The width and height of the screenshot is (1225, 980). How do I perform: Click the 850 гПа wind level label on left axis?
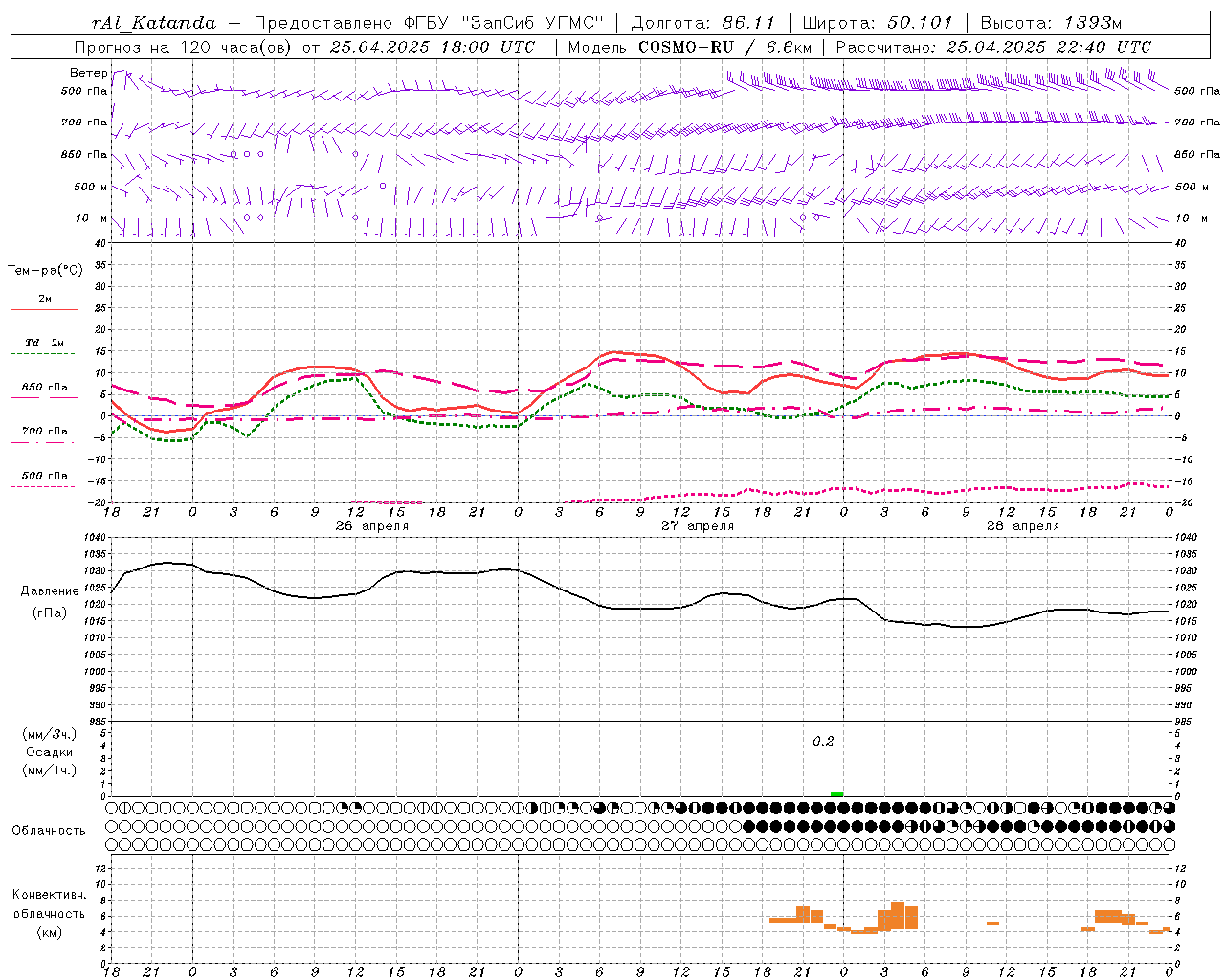(x=84, y=154)
